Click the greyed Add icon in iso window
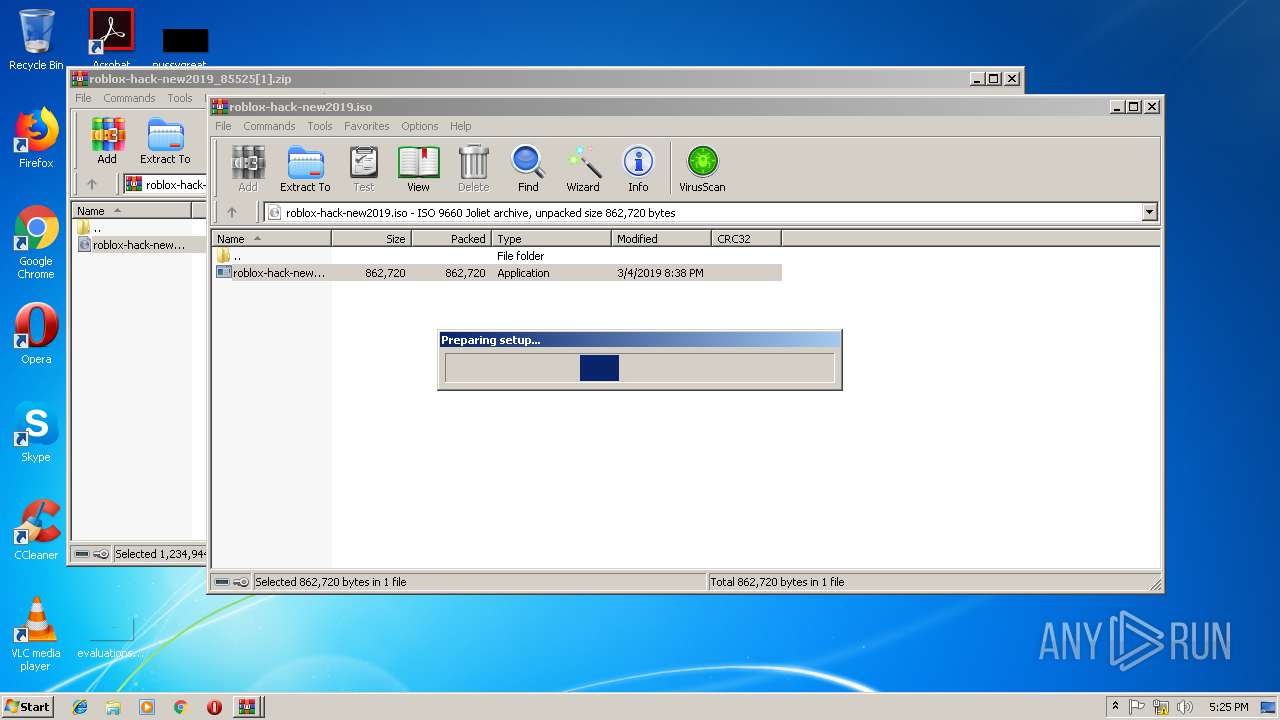 [x=248, y=169]
